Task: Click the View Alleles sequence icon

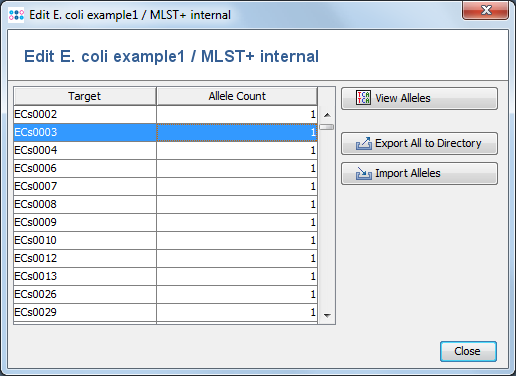Action: 363,98
